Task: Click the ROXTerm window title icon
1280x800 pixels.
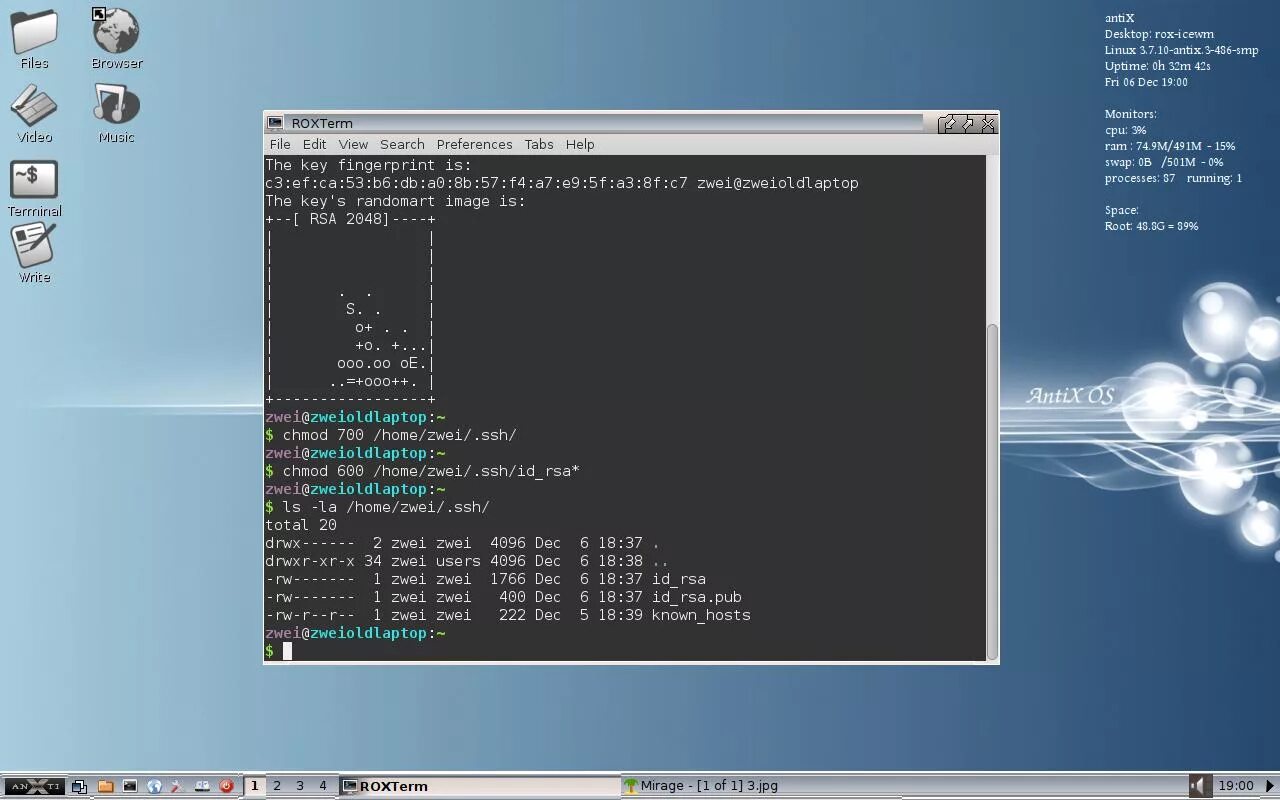Action: click(275, 123)
